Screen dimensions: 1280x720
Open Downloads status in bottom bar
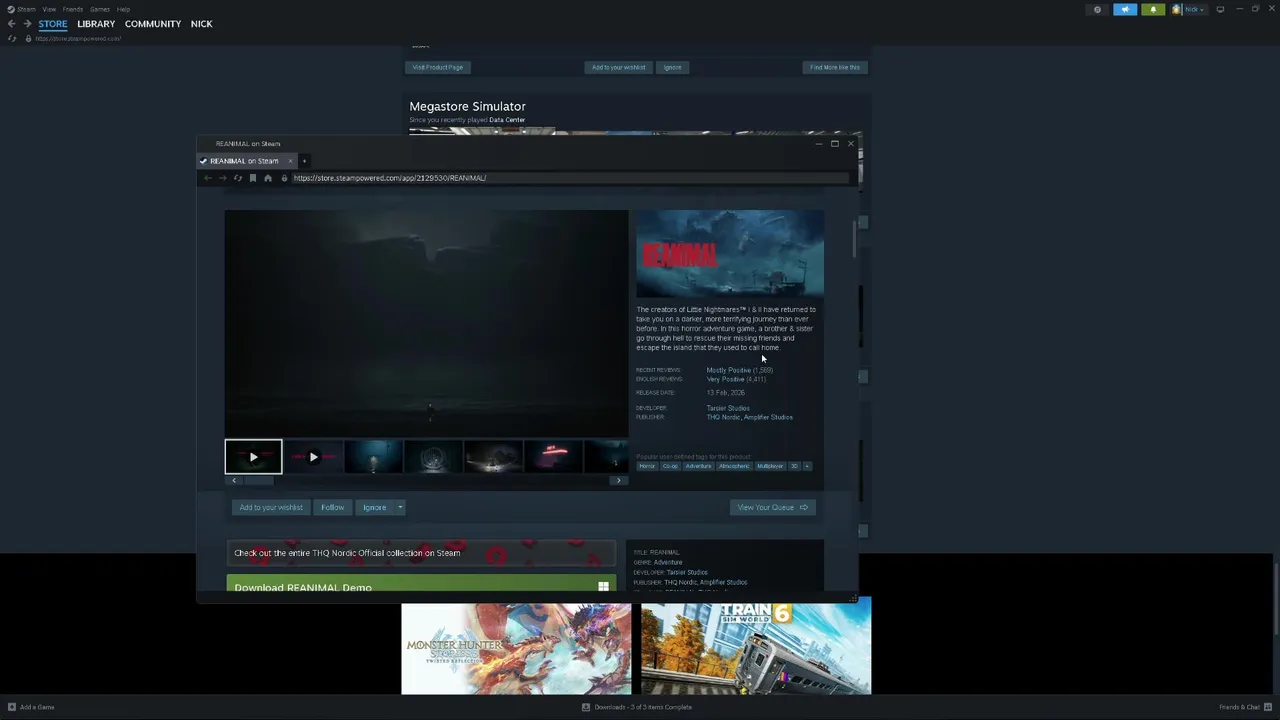637,707
